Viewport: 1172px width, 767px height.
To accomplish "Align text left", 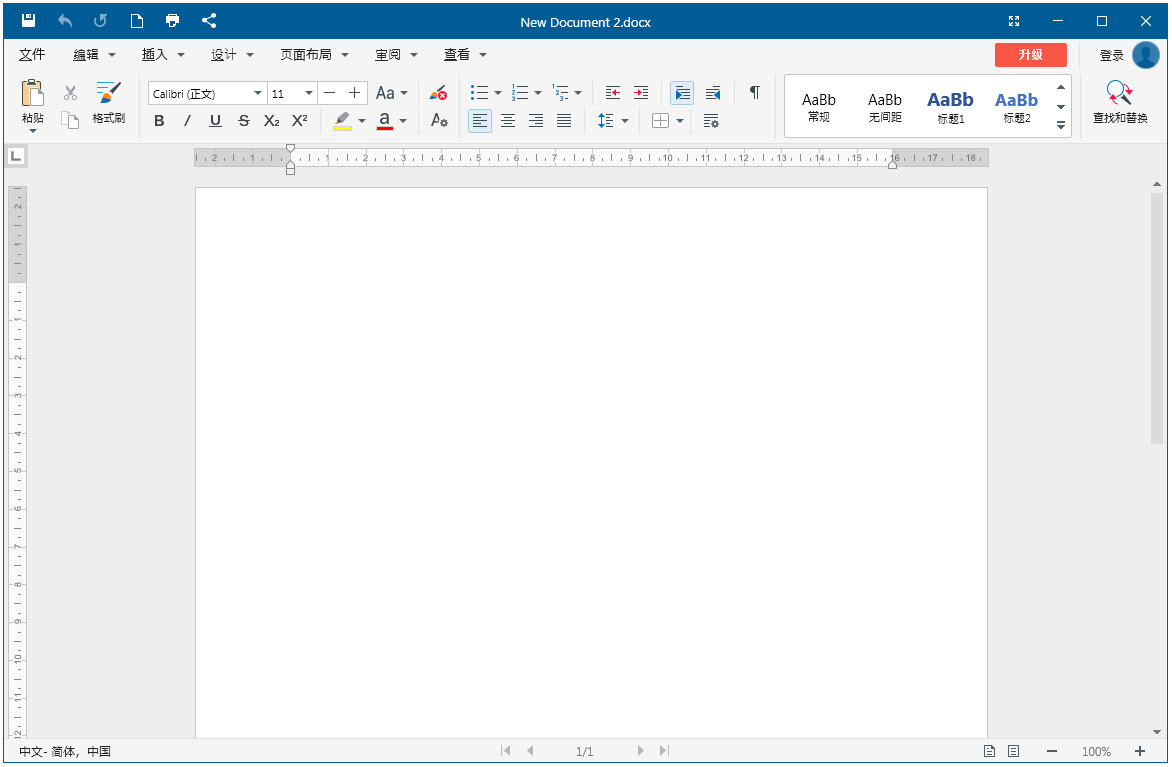I will tap(480, 120).
